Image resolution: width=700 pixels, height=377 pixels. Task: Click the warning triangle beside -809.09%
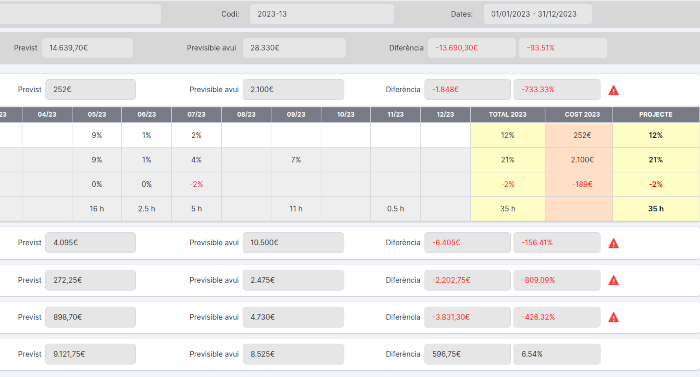point(614,281)
